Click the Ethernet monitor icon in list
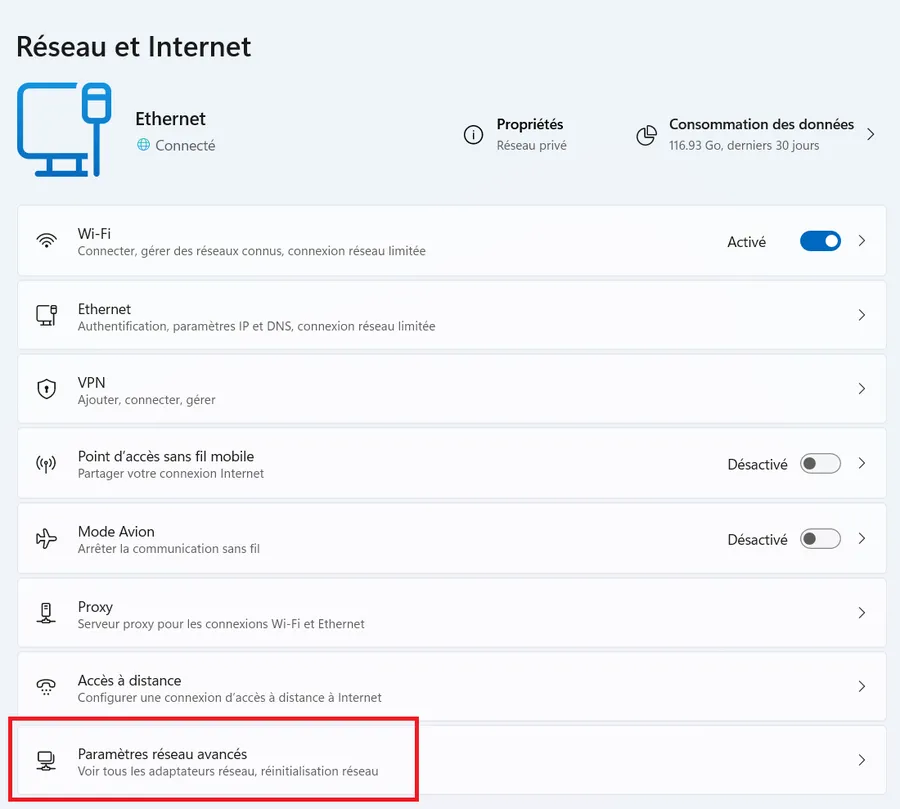The width and height of the screenshot is (900, 809). click(x=46, y=315)
